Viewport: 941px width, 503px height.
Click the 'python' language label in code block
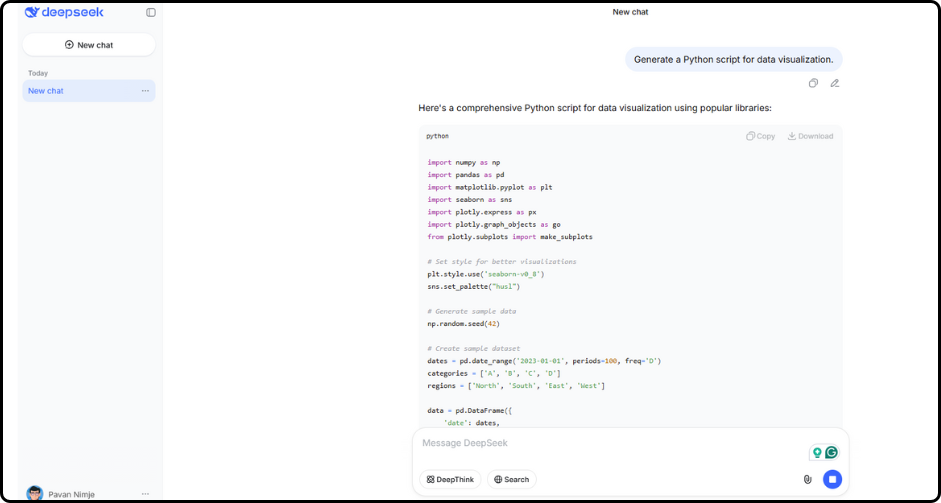pos(437,136)
